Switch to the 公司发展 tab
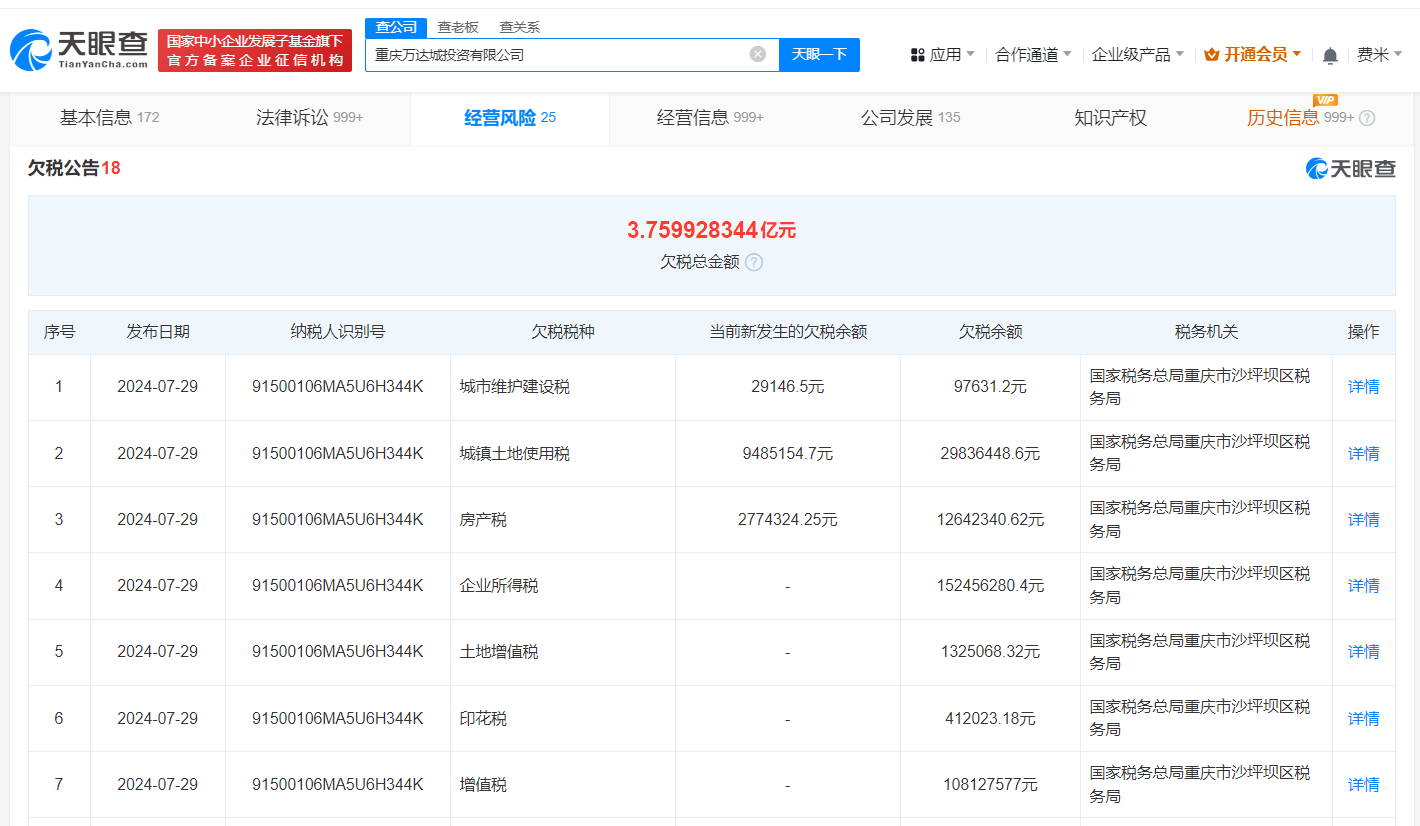This screenshot has height=826, width=1420. pos(900,117)
